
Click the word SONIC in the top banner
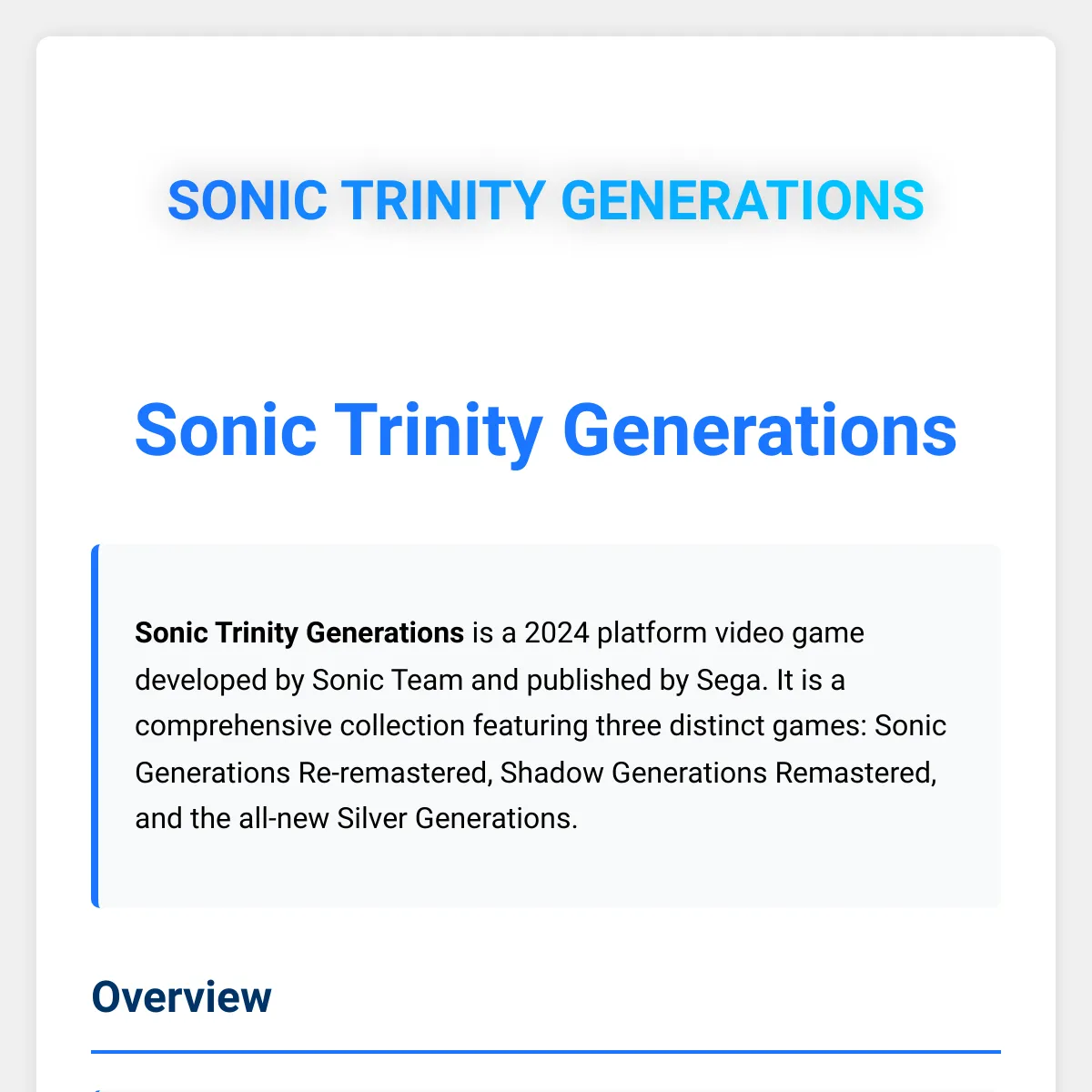click(248, 200)
